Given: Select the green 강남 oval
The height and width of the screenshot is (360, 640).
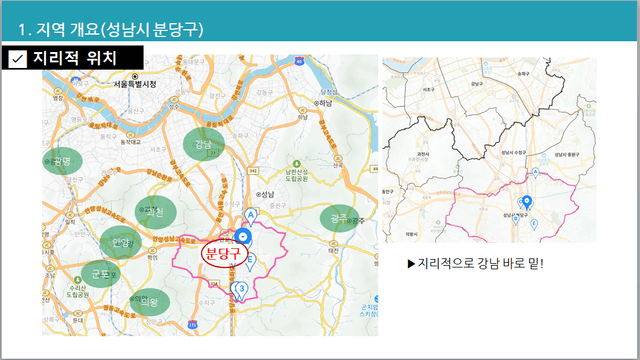Looking at the screenshot, I should click(204, 144).
